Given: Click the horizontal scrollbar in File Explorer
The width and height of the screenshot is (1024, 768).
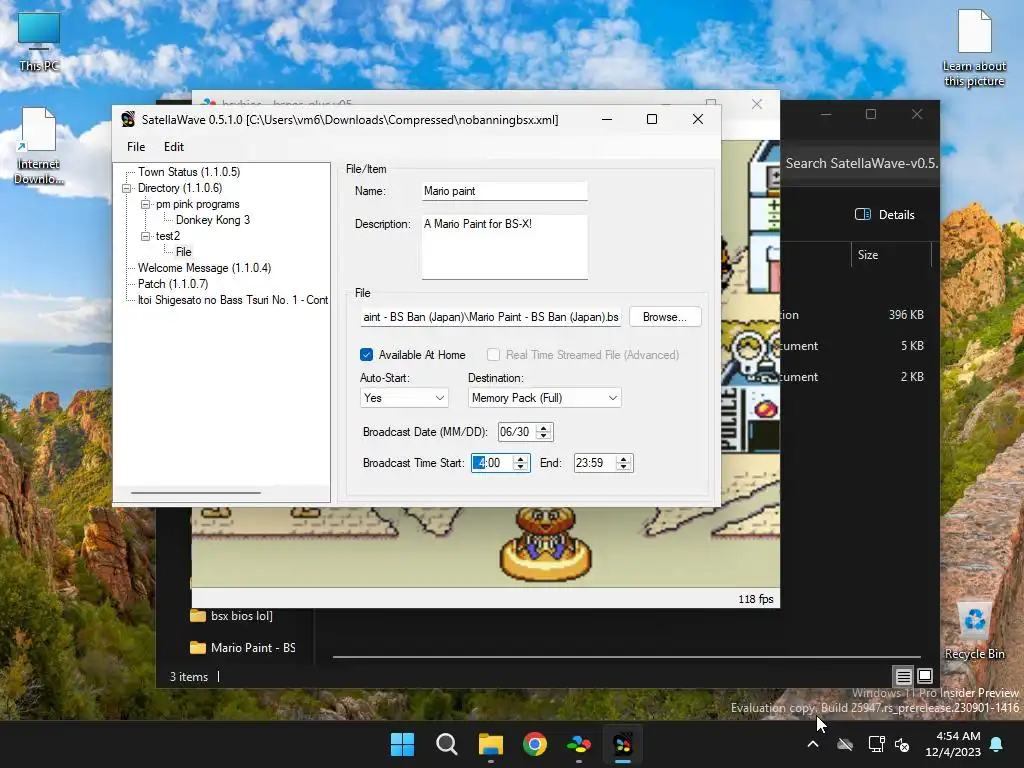Looking at the screenshot, I should [x=627, y=656].
